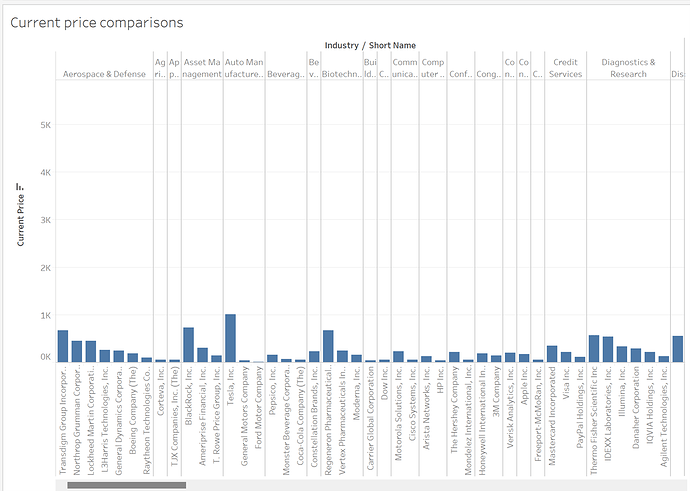Viewport: 690px width, 491px height.
Task: Select the Credit Services industry header
Action: 565,67
